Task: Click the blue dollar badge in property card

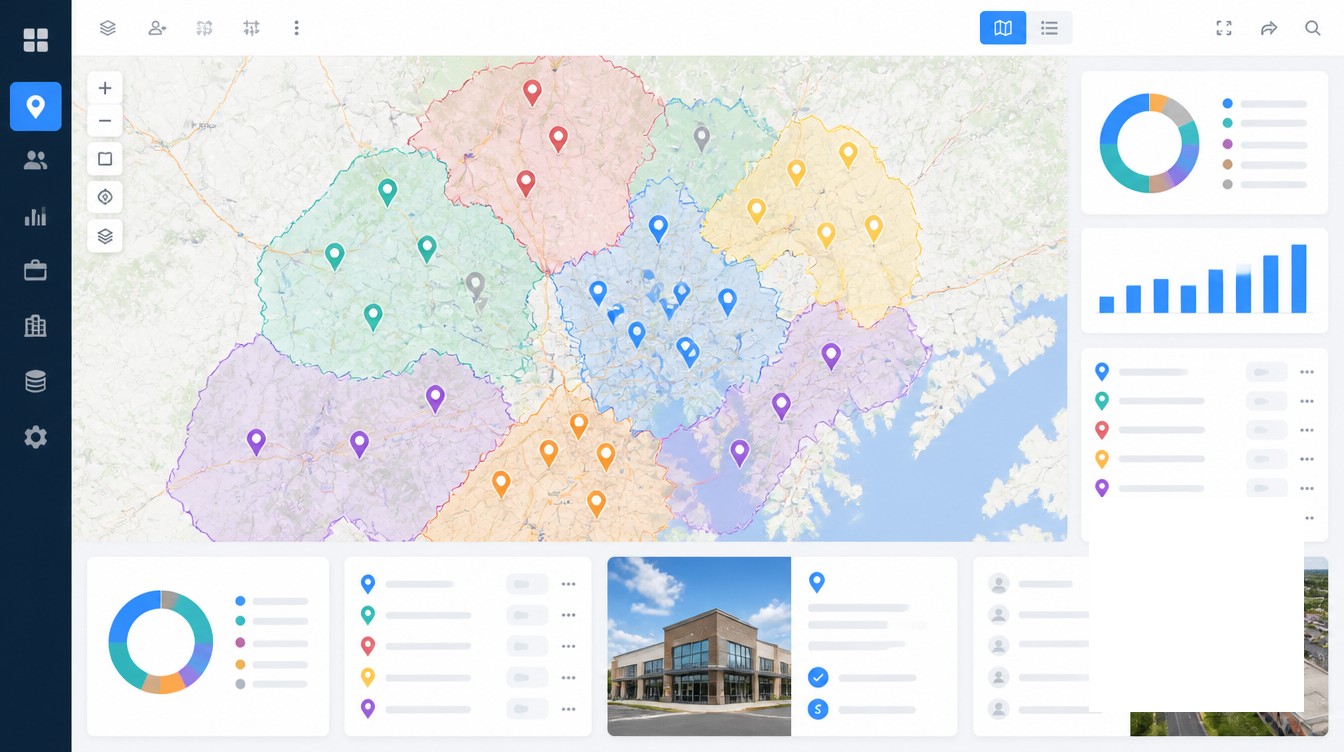Action: click(818, 710)
